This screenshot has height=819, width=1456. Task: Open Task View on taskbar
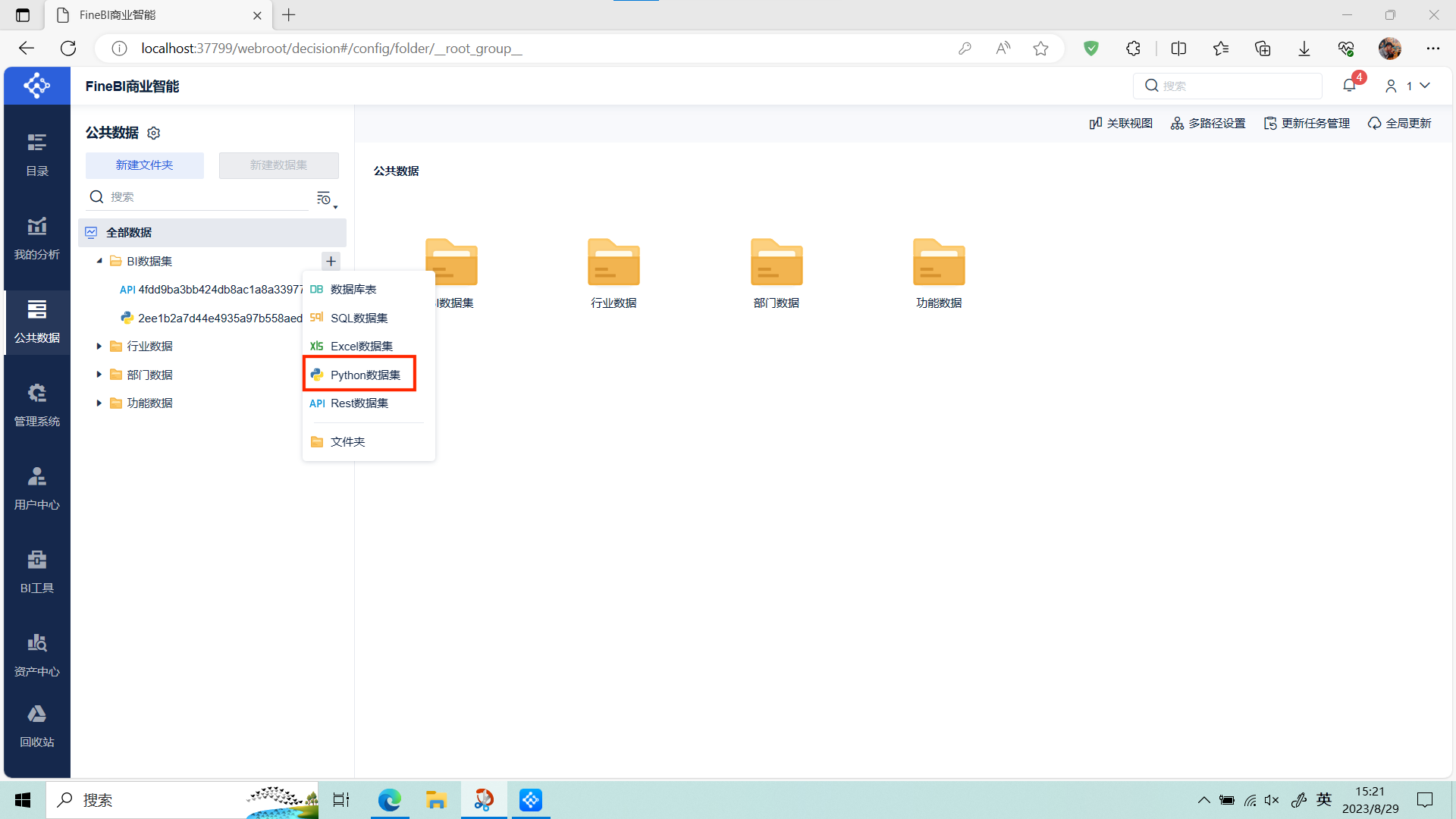tap(341, 800)
